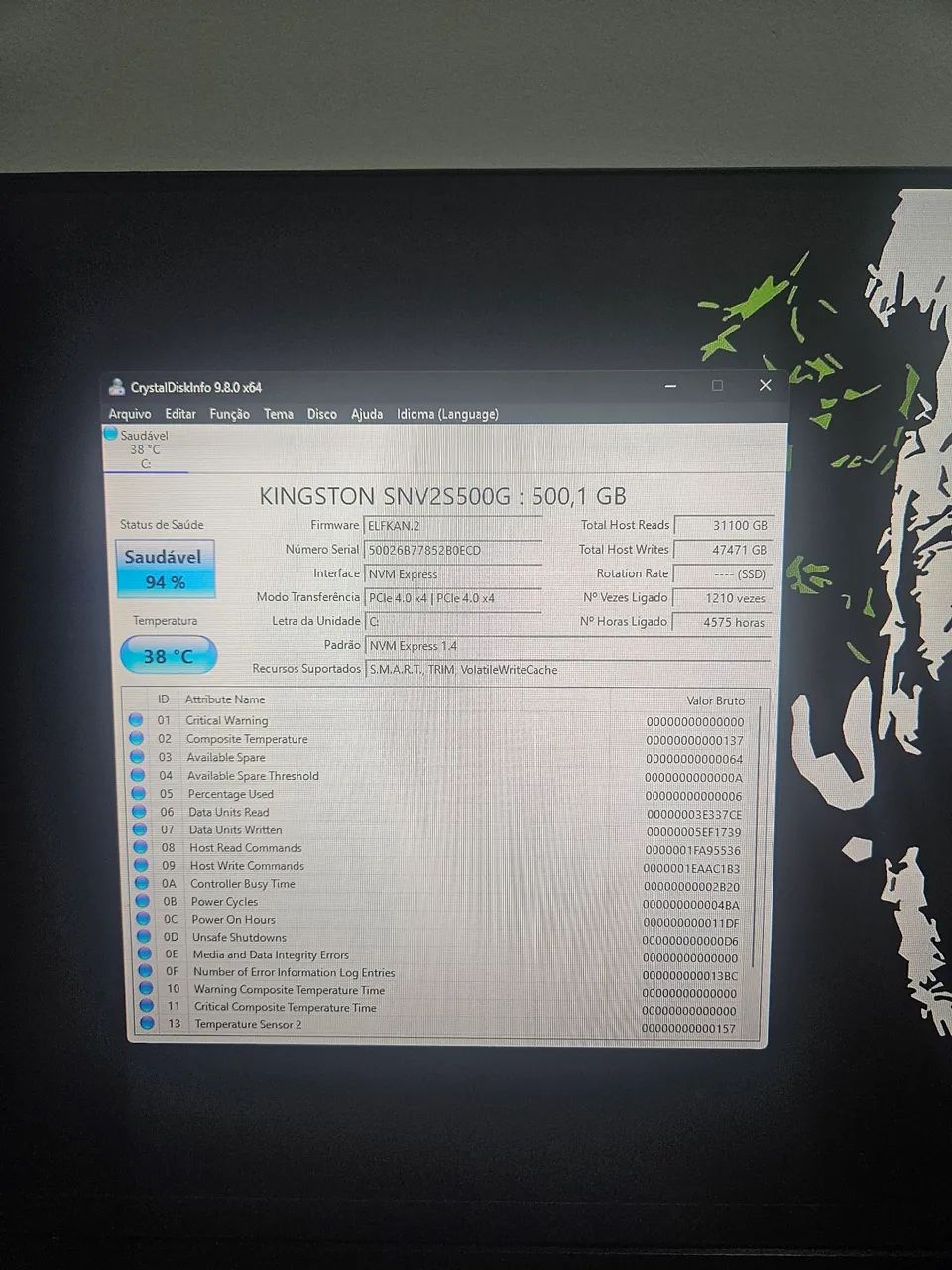Click the Nº Horas Ligado value 4575 horas

point(723,622)
